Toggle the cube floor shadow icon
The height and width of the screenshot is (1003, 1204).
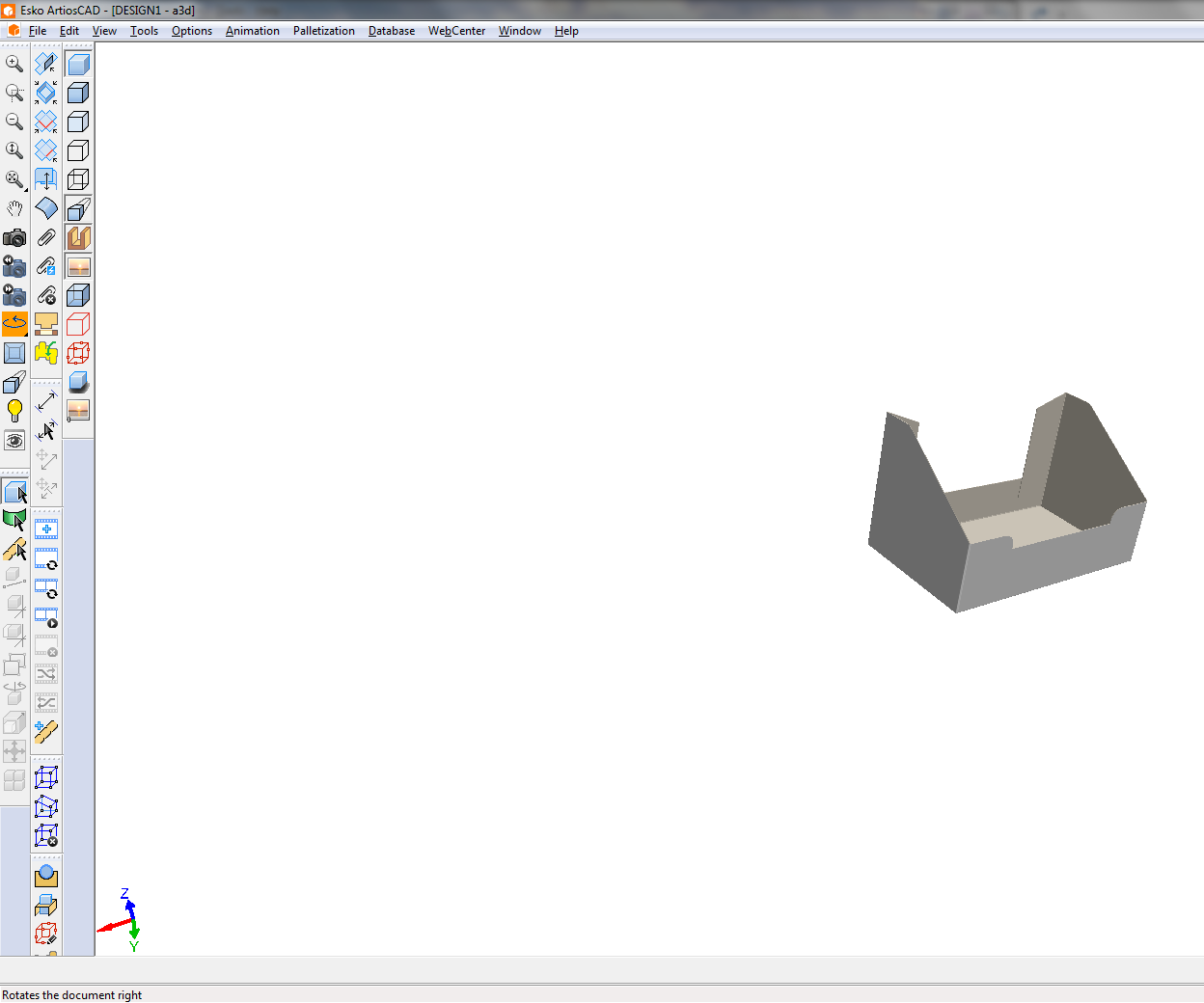(79, 382)
